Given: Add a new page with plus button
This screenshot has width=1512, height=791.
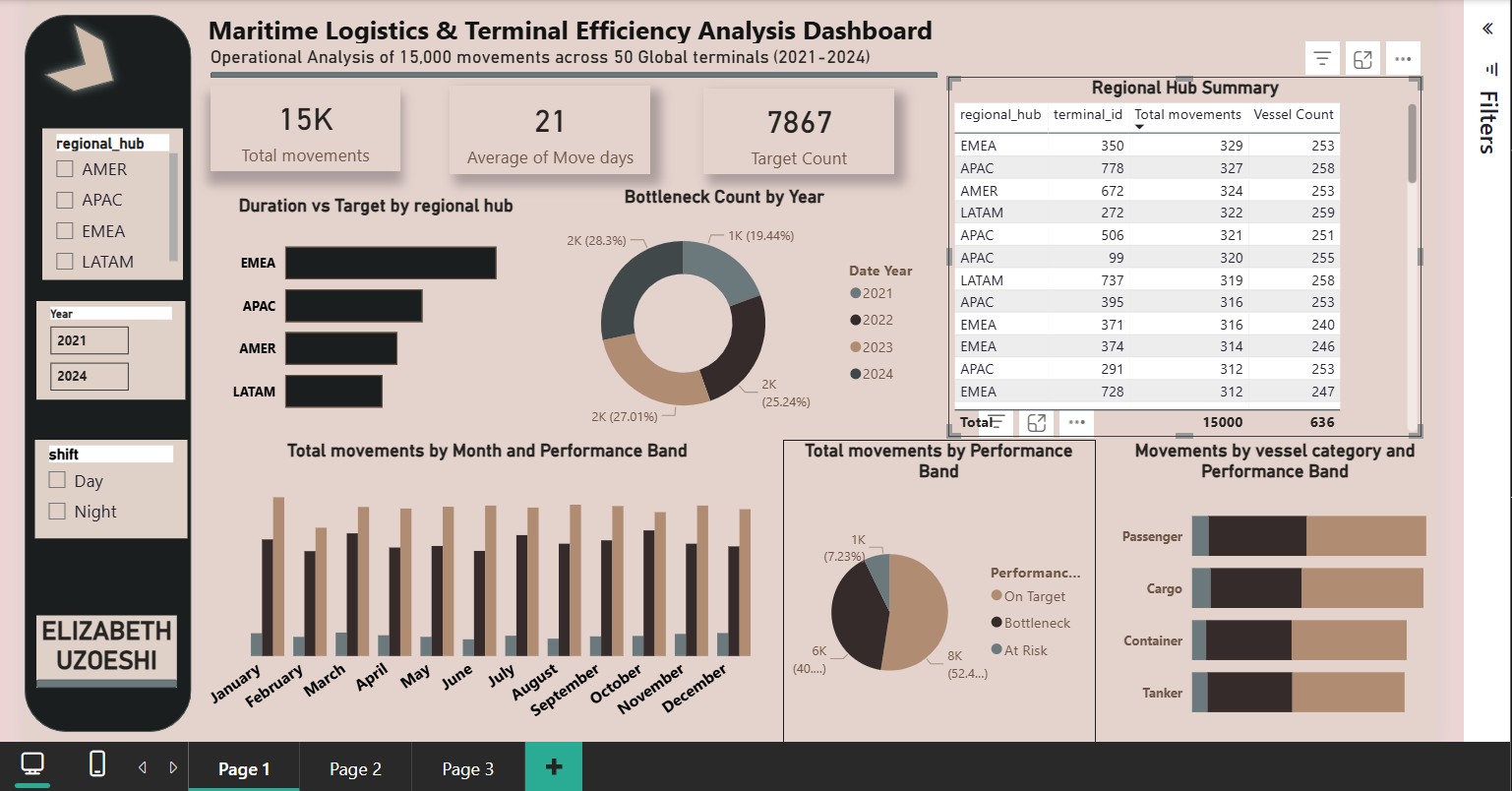Looking at the screenshot, I should click(x=553, y=767).
